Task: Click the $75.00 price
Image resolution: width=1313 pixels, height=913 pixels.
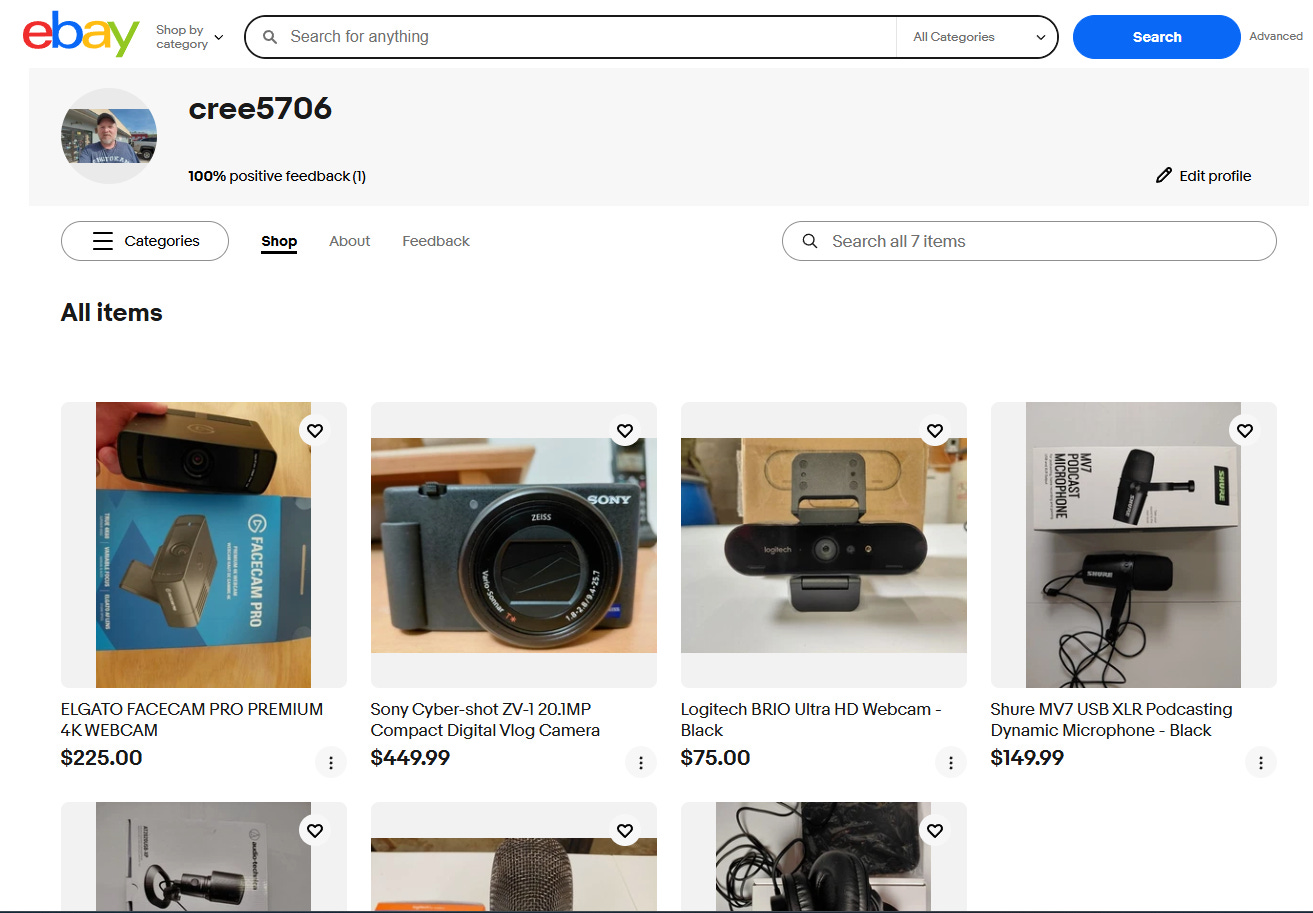Action: click(716, 758)
